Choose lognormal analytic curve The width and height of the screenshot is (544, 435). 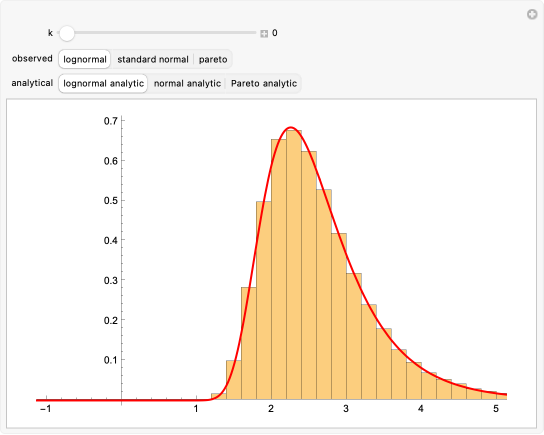[103, 84]
